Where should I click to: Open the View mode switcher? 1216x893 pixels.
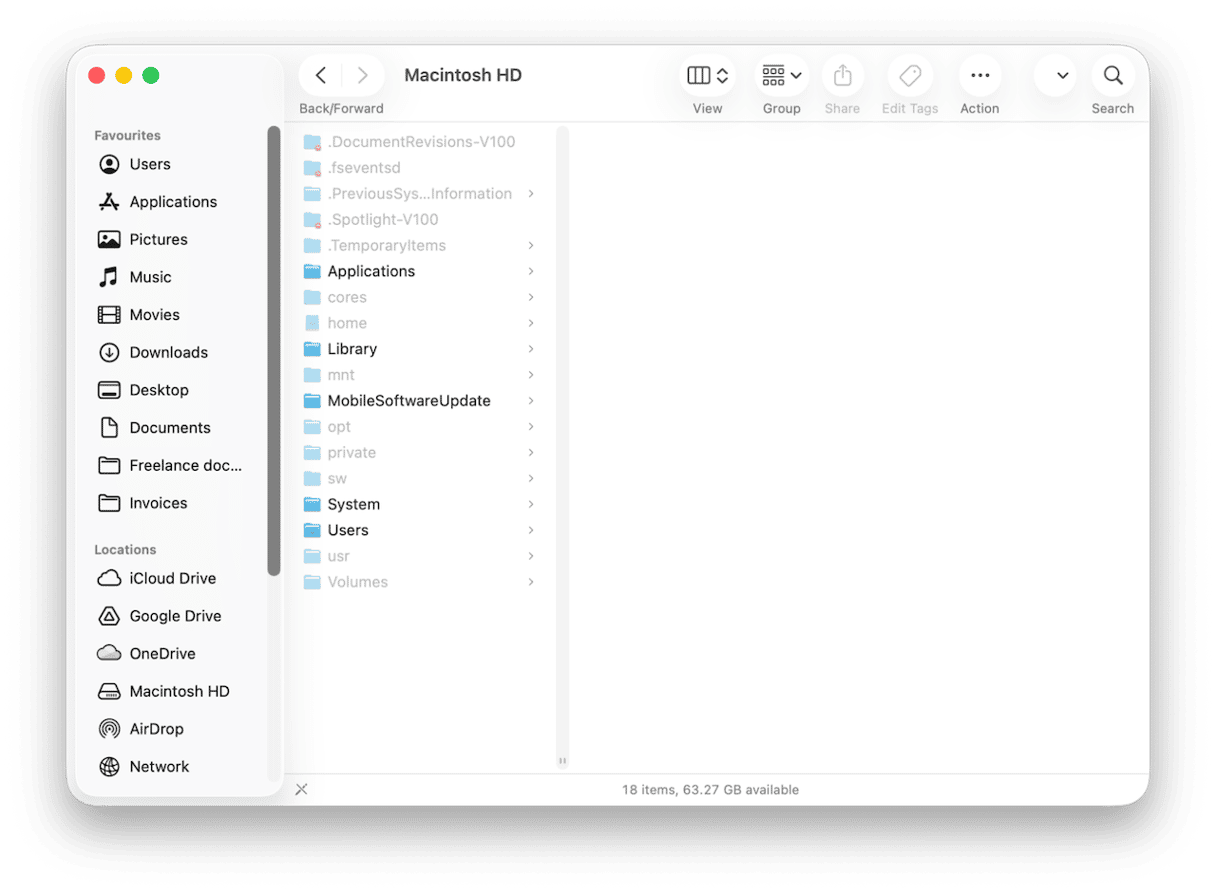707,76
